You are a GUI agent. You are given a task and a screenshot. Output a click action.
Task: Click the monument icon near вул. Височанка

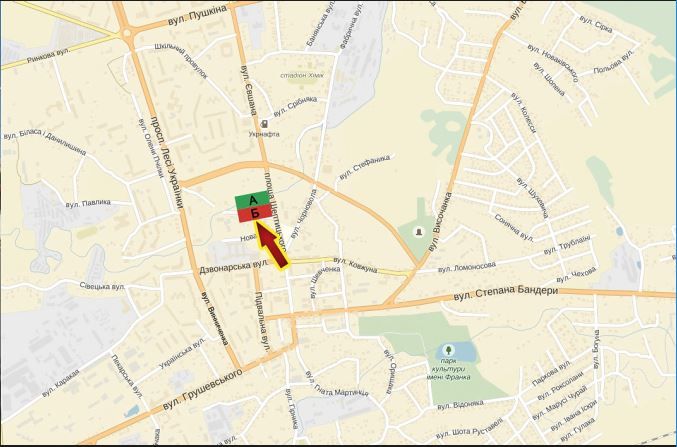pos(417,231)
